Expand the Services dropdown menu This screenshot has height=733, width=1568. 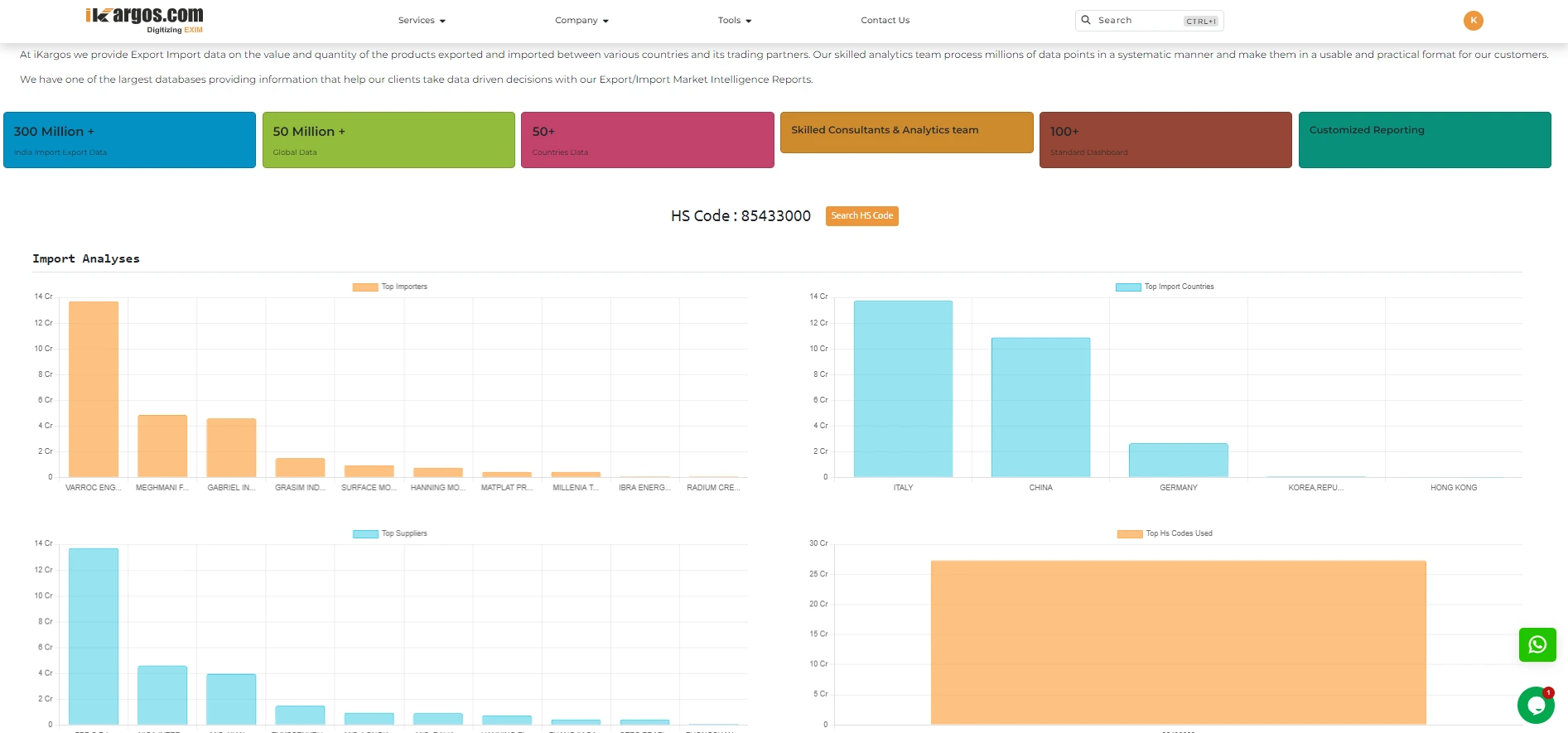tap(422, 21)
